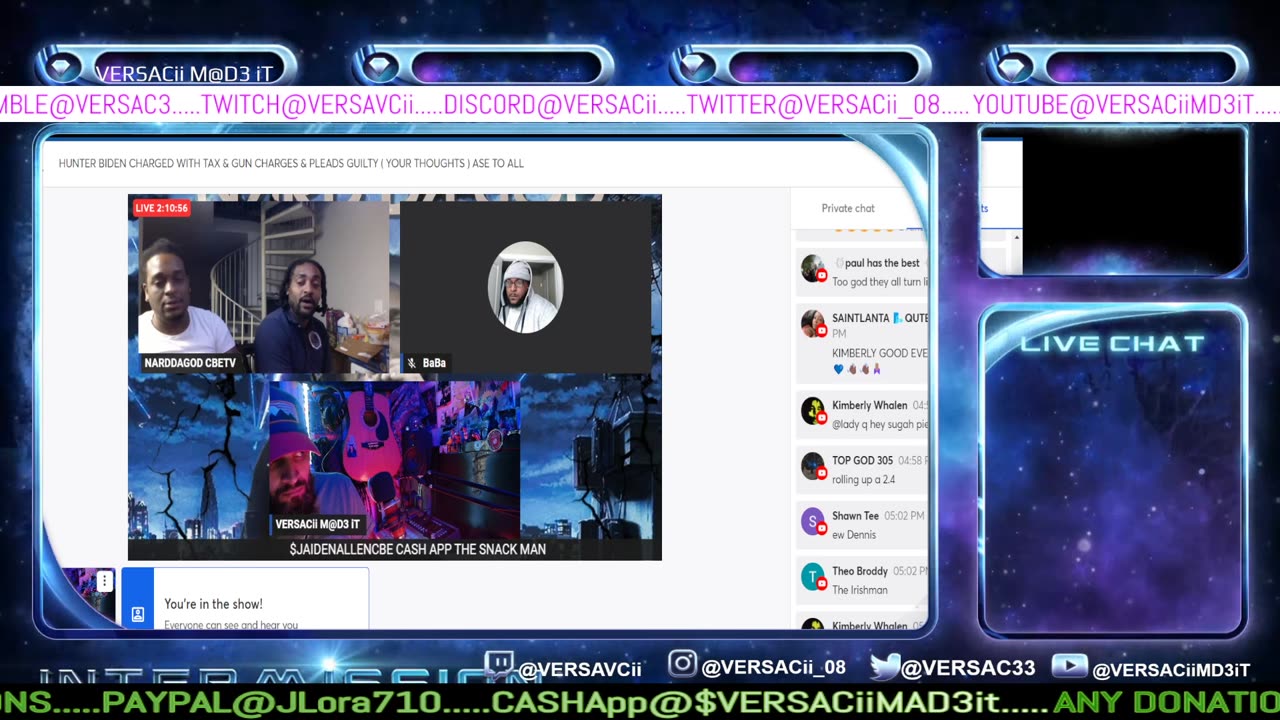1280x720 pixels.
Task: Click the message "rolling up a 2.4"
Action: [x=863, y=479]
